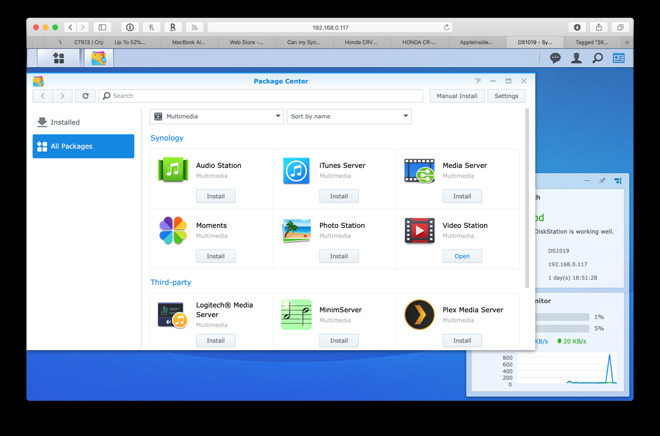Install Plex Media Server
Image resolution: width=660 pixels, height=436 pixels.
point(462,340)
